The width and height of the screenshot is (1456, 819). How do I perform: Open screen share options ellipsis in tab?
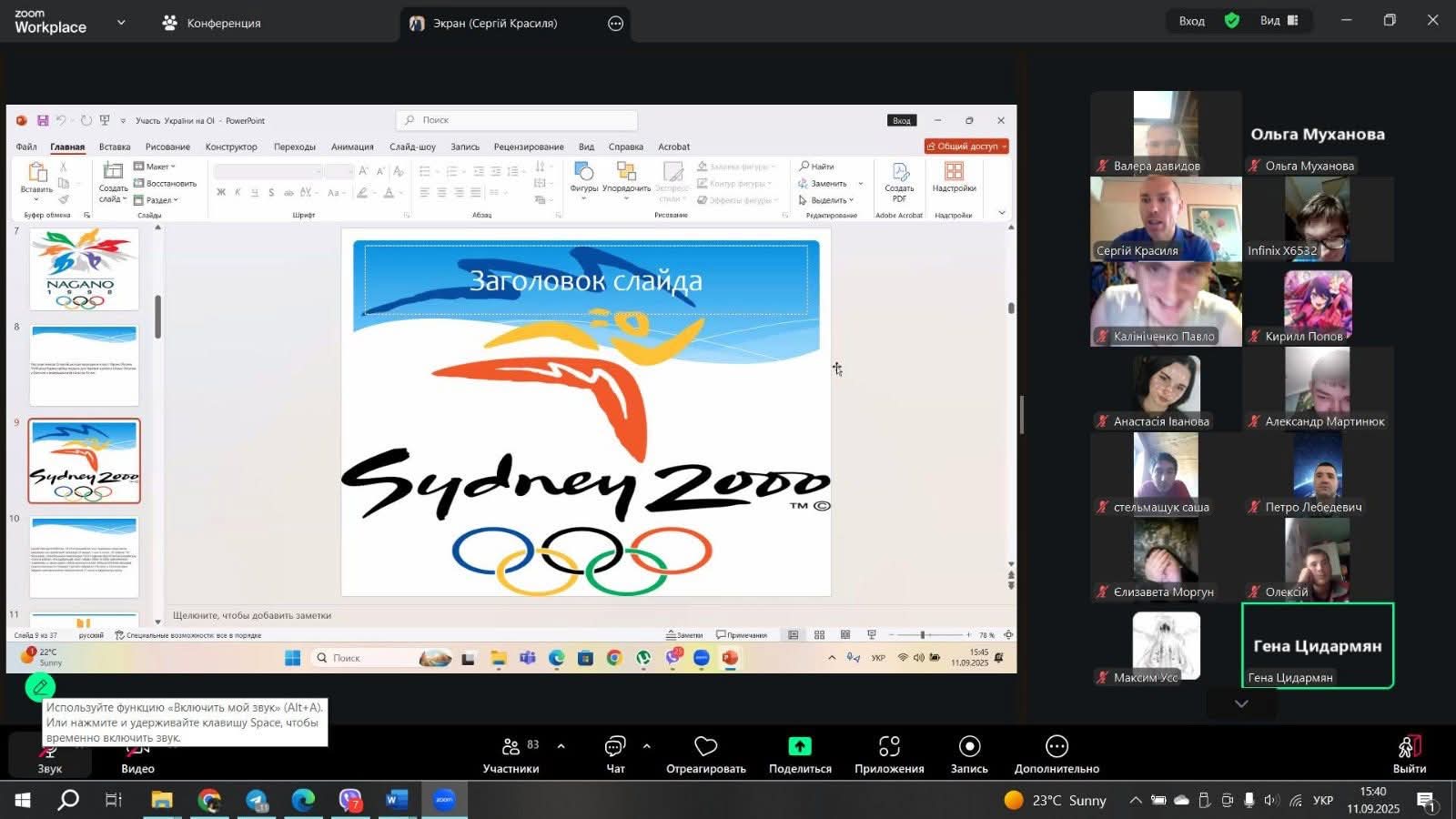(x=616, y=24)
